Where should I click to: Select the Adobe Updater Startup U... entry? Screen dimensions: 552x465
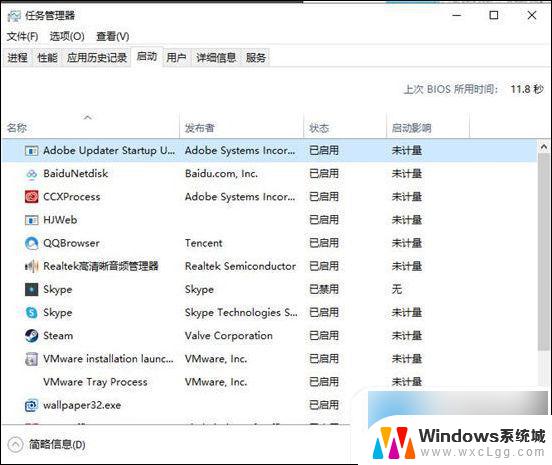point(109,151)
